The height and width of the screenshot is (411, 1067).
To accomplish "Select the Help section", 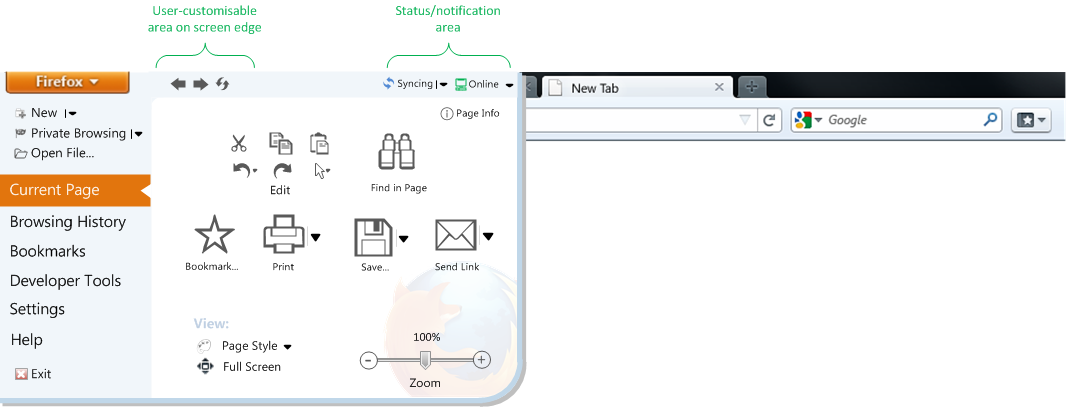I will click(x=27, y=340).
